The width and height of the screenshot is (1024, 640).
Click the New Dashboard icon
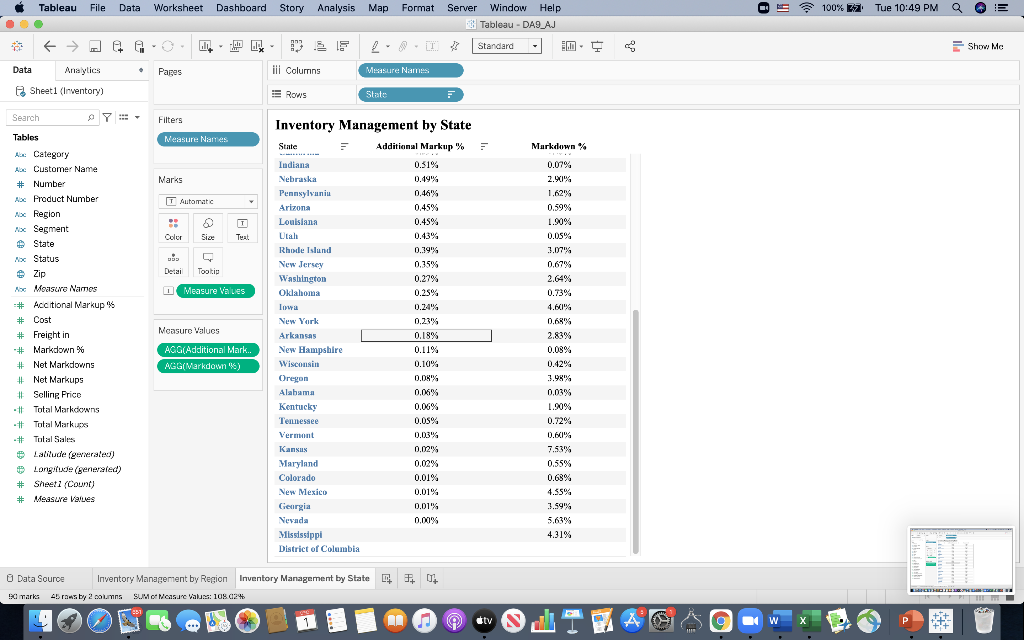point(409,578)
